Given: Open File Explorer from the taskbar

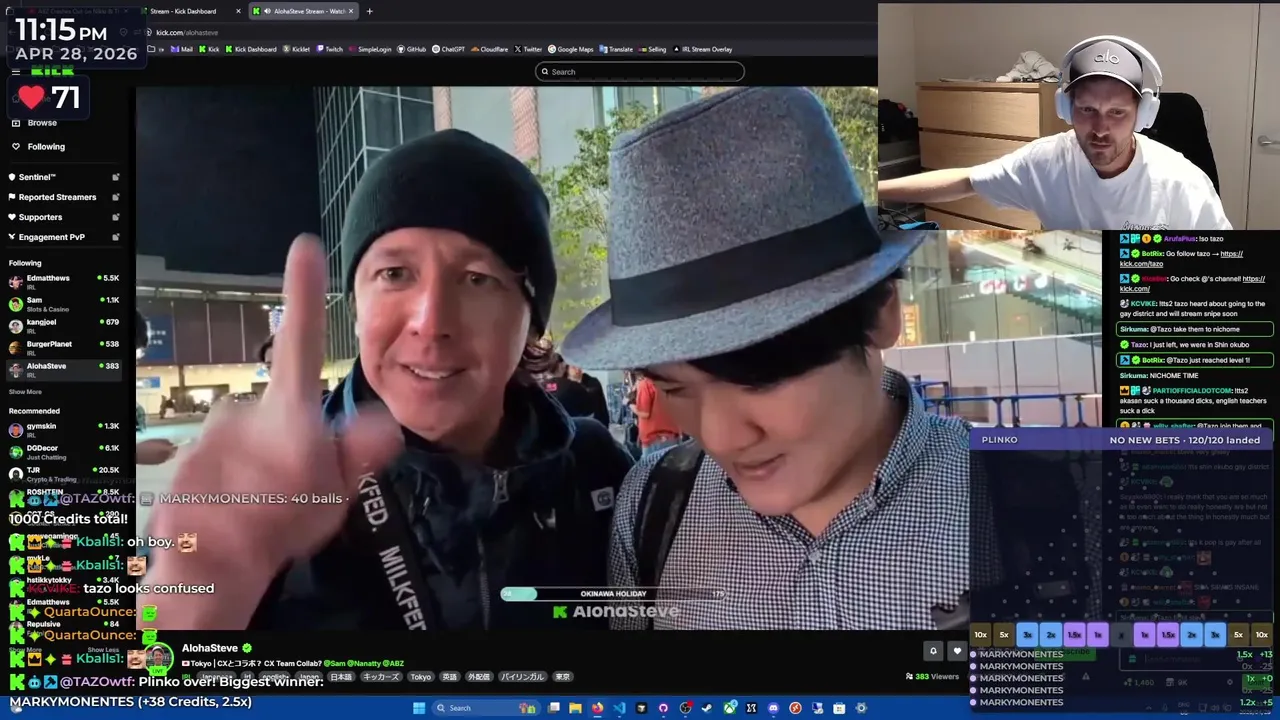Looking at the screenshot, I should [575, 708].
